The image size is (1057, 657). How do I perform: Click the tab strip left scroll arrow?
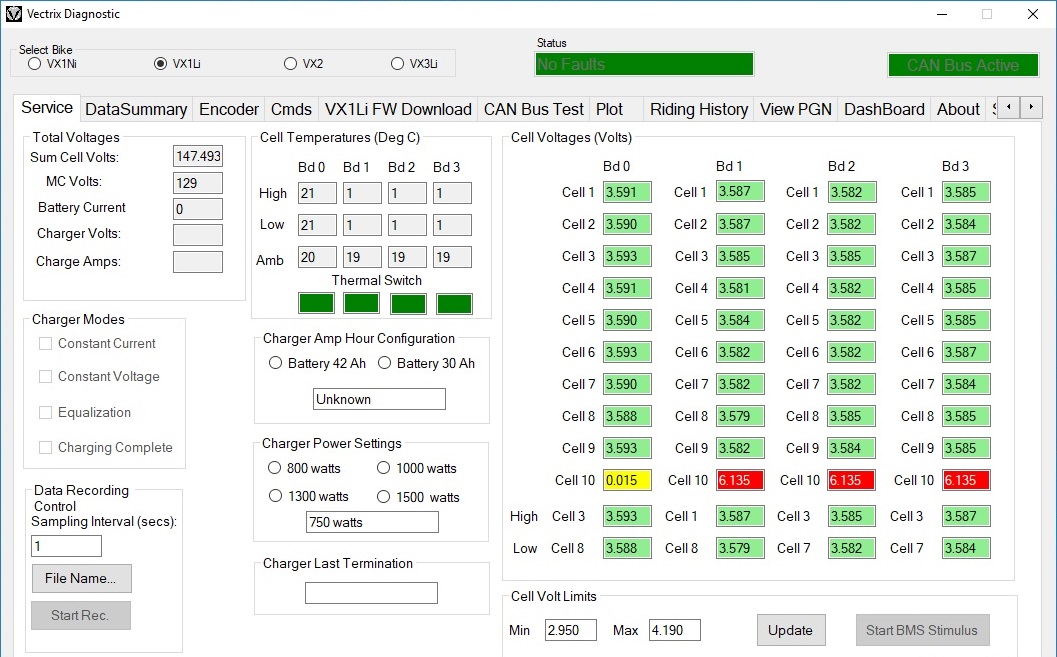click(x=1008, y=107)
